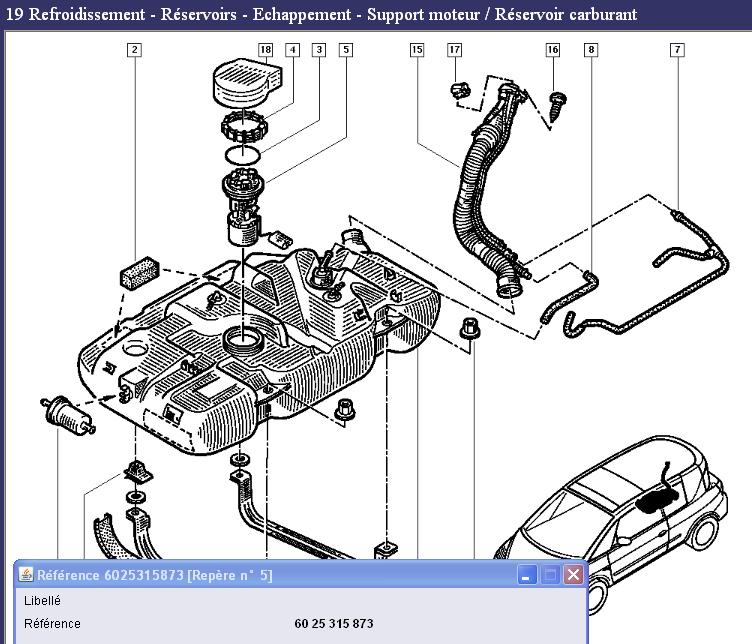Image resolution: width=752 pixels, height=644 pixels.
Task: Click reference number 60 25 315 873
Action: 334,623
